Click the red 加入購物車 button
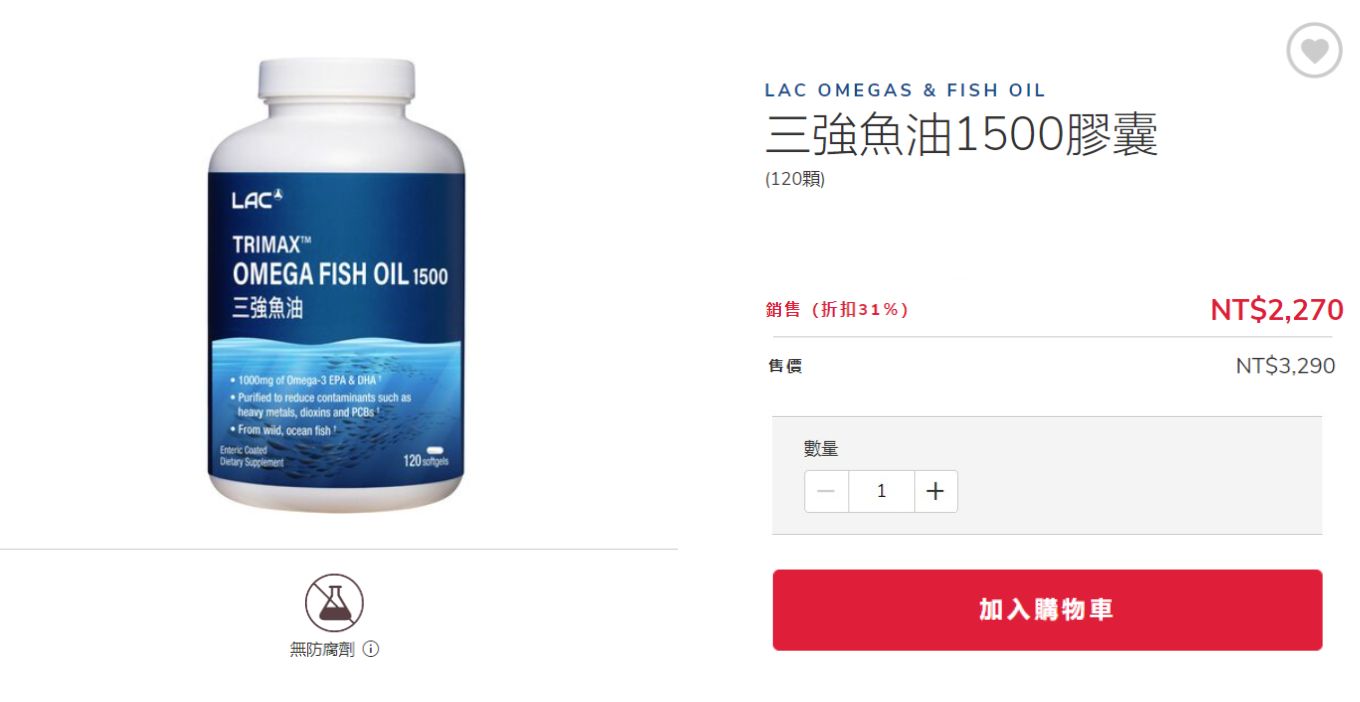The width and height of the screenshot is (1360, 702). point(1047,610)
